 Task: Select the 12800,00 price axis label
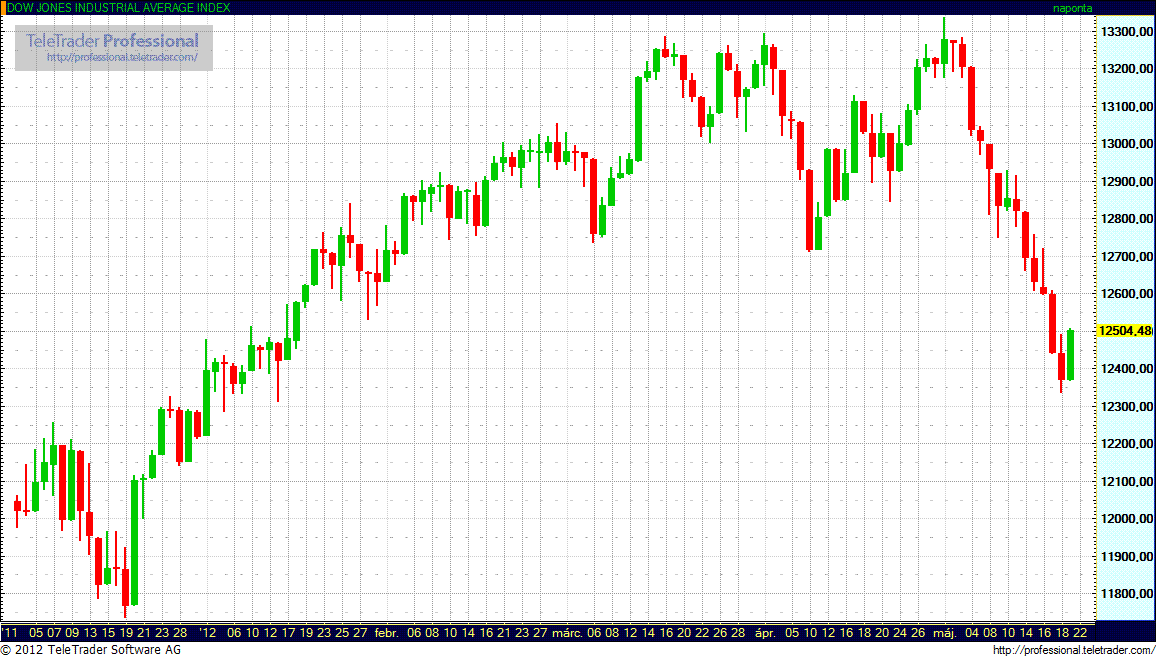click(x=1126, y=219)
